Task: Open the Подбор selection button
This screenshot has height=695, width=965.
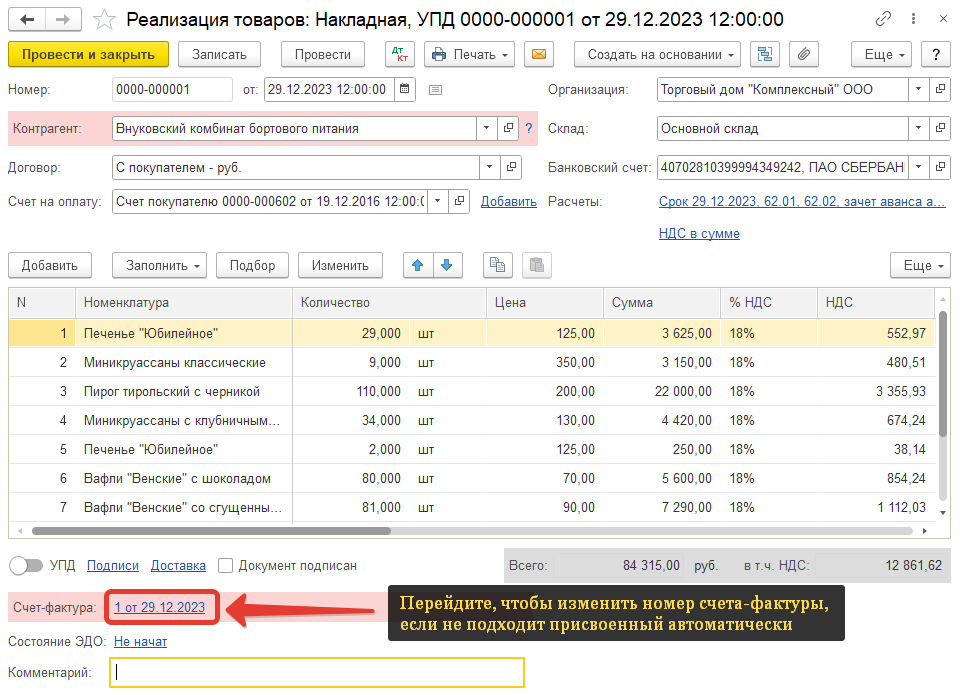Action: click(252, 265)
